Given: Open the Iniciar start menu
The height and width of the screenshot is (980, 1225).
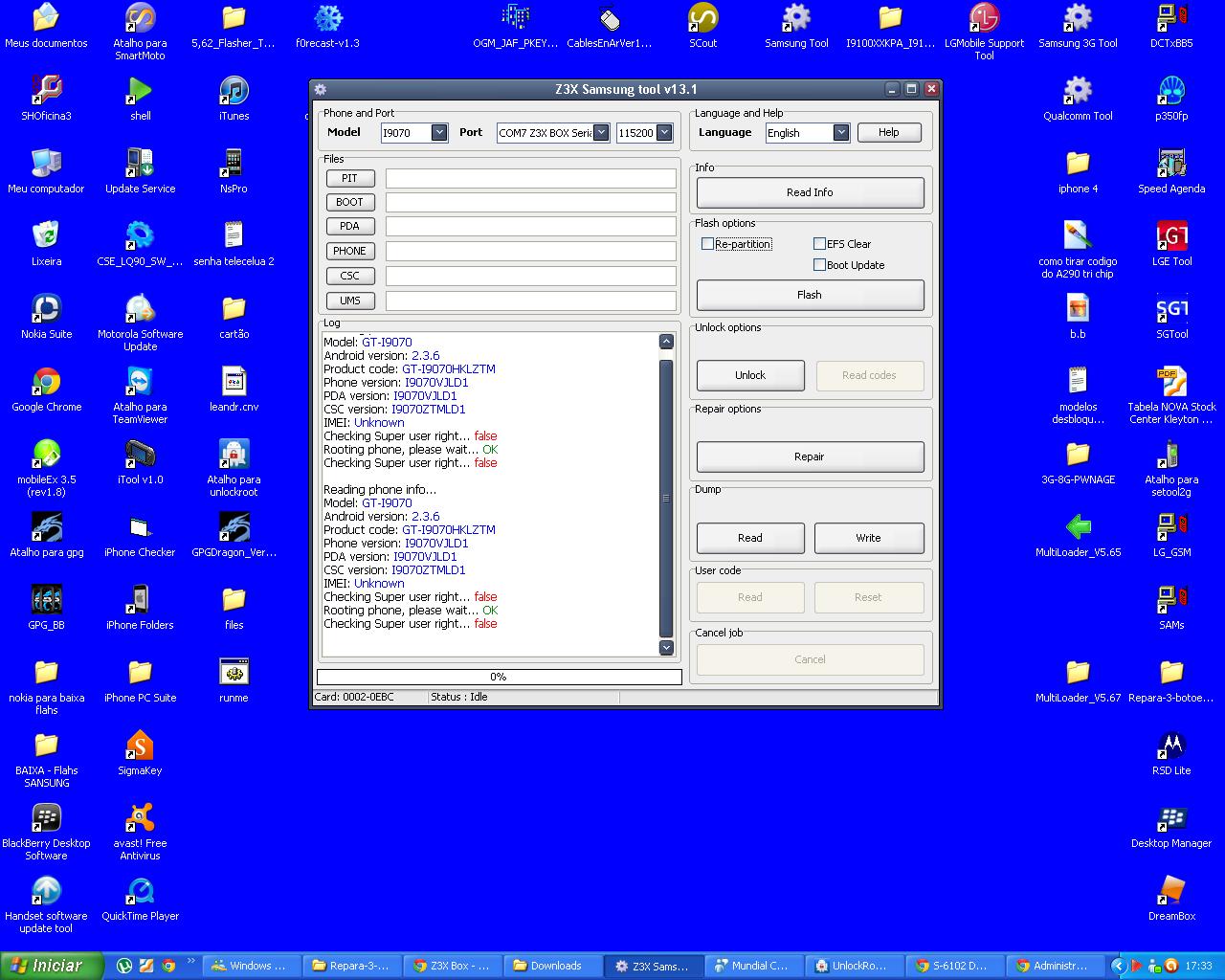Looking at the screenshot, I should coord(52,966).
